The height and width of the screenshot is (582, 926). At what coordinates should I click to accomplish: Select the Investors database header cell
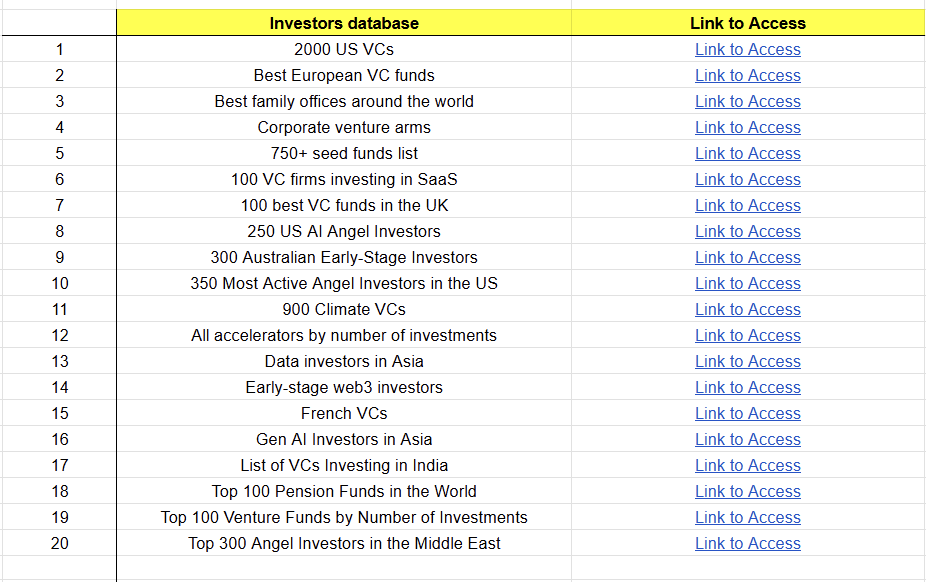[344, 23]
